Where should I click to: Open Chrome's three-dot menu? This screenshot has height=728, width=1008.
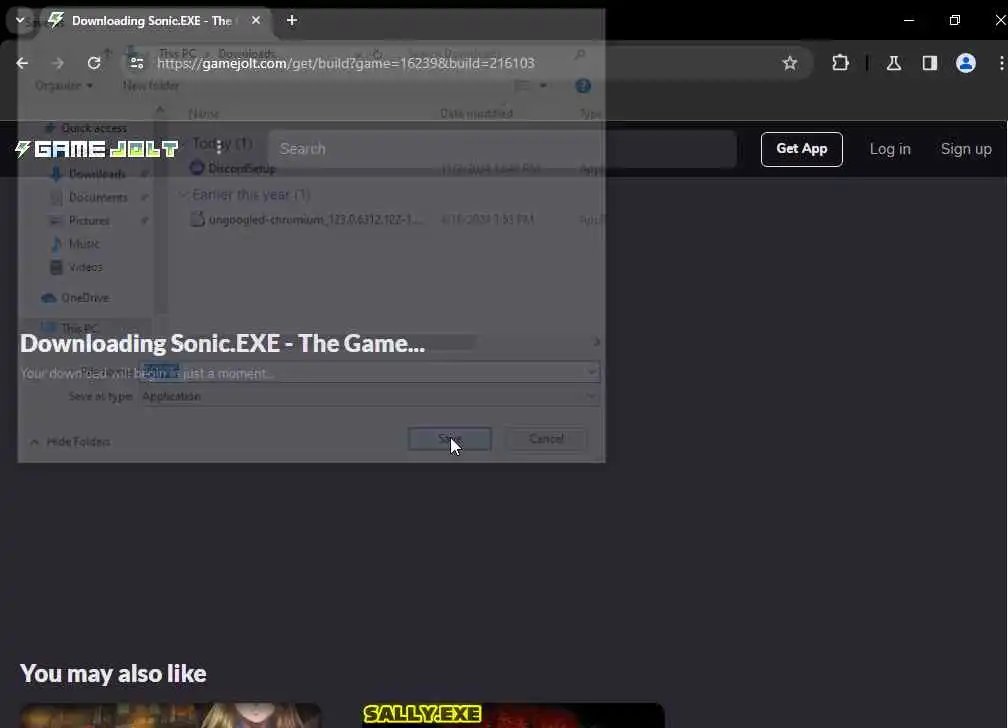(1001, 63)
